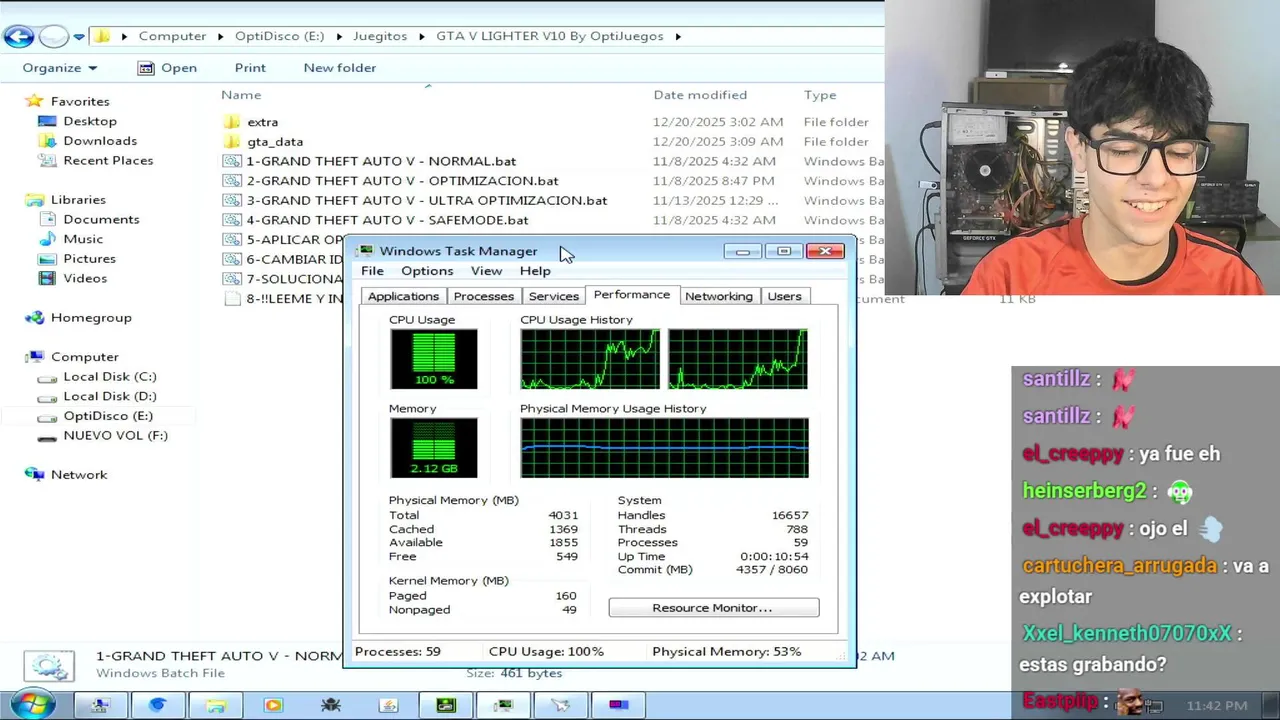1280x720 pixels.
Task: Sort by the Name column header
Action: (241, 95)
